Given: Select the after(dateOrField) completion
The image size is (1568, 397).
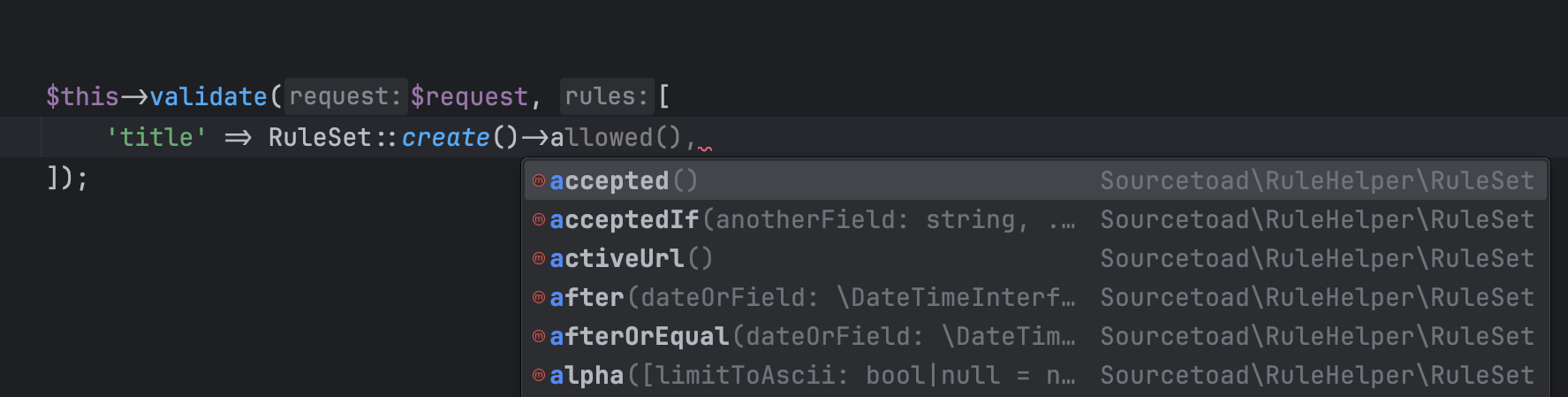Looking at the screenshot, I should coord(1035,298).
